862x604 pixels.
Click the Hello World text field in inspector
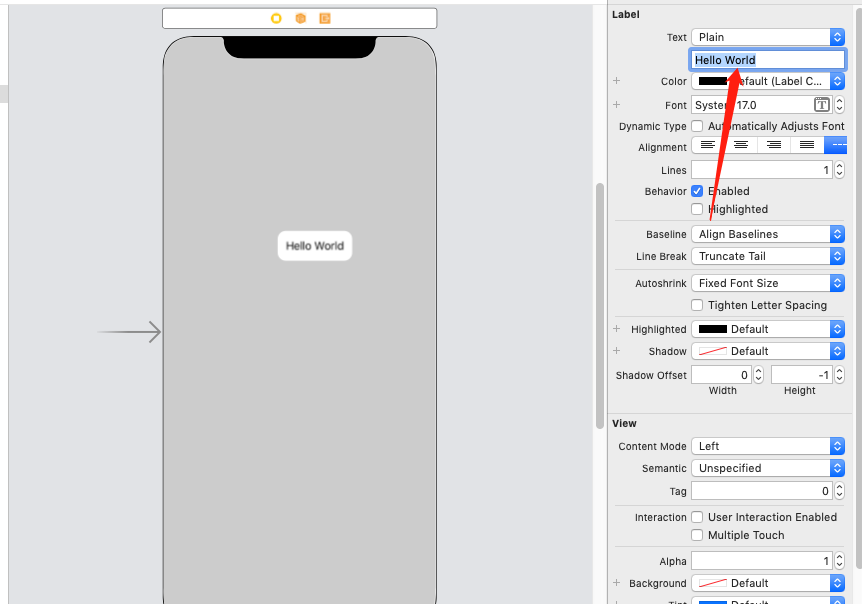(x=767, y=59)
